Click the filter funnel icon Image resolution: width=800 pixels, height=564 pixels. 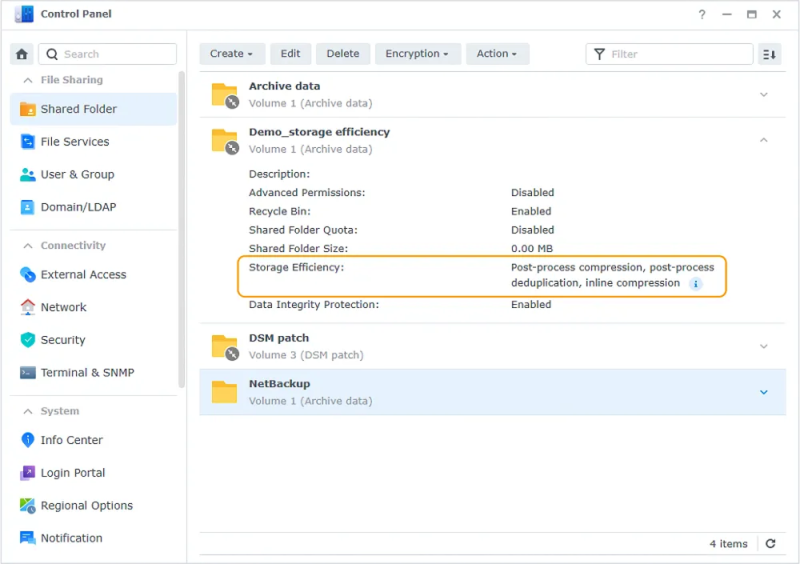coord(599,54)
